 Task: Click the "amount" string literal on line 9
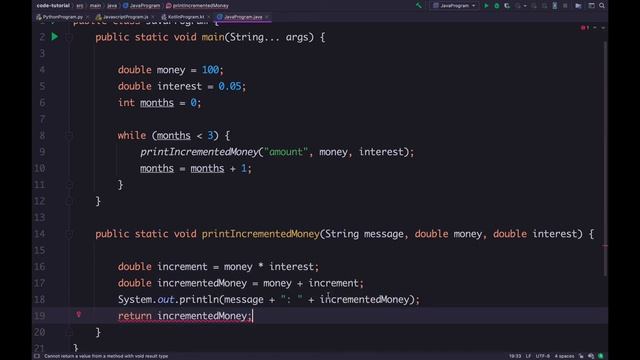[286, 152]
